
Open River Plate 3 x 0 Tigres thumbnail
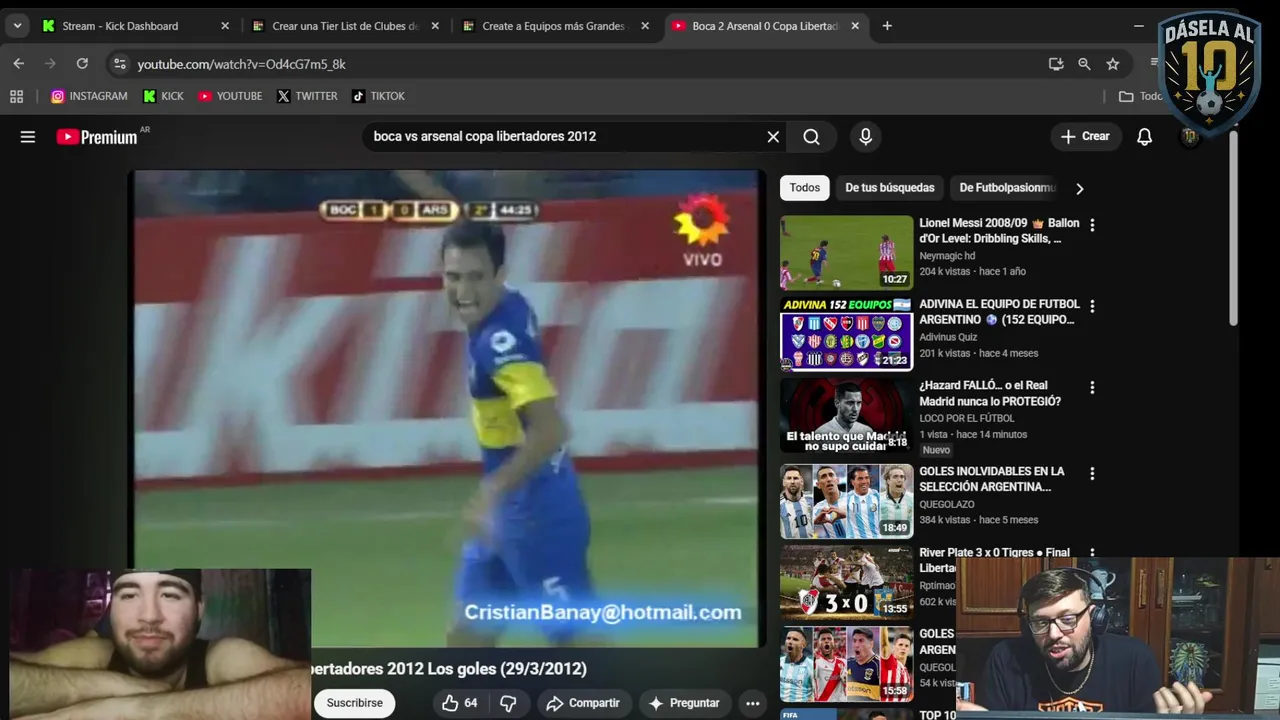(x=847, y=582)
